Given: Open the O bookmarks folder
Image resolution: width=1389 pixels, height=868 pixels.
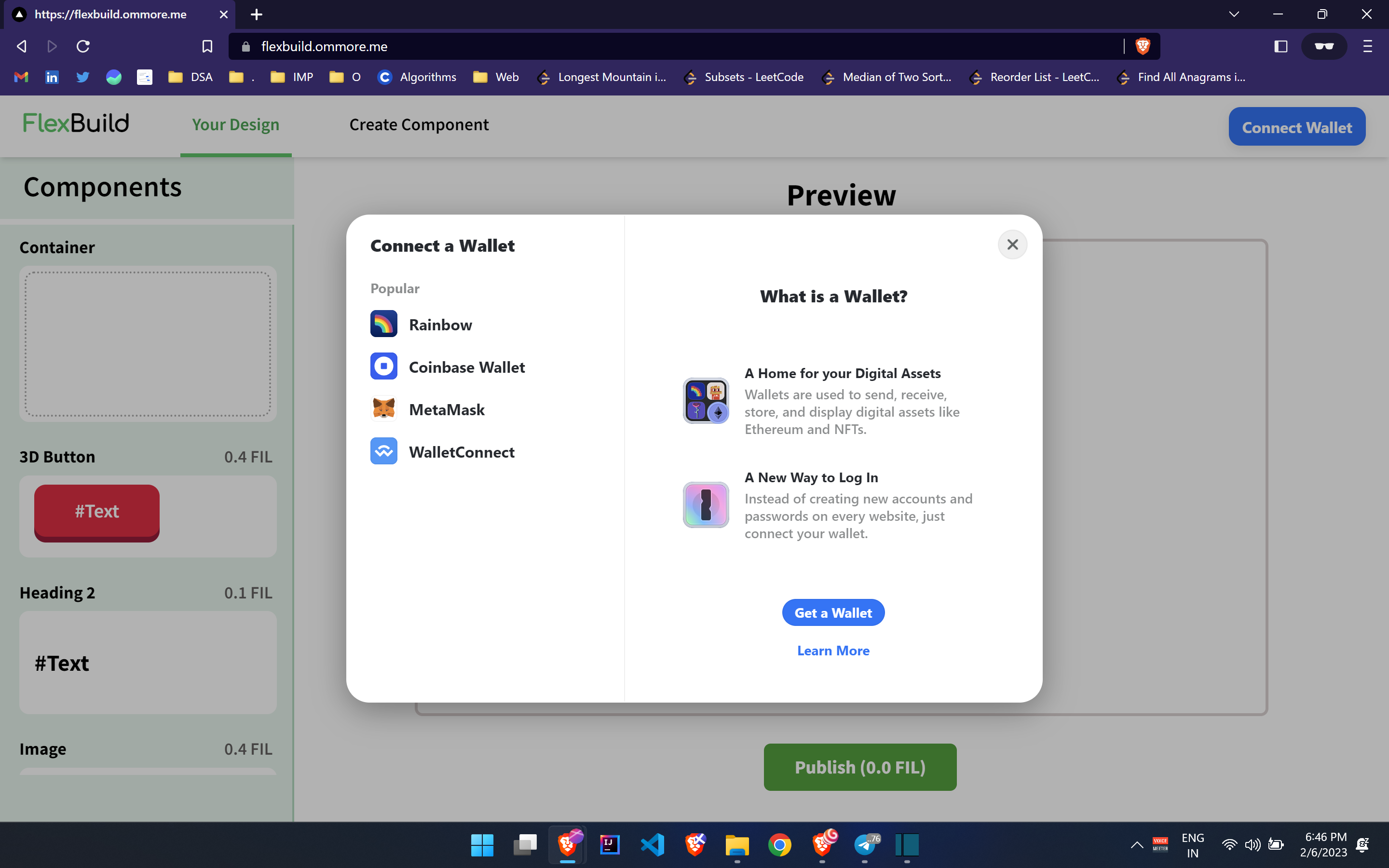Looking at the screenshot, I should [x=345, y=77].
